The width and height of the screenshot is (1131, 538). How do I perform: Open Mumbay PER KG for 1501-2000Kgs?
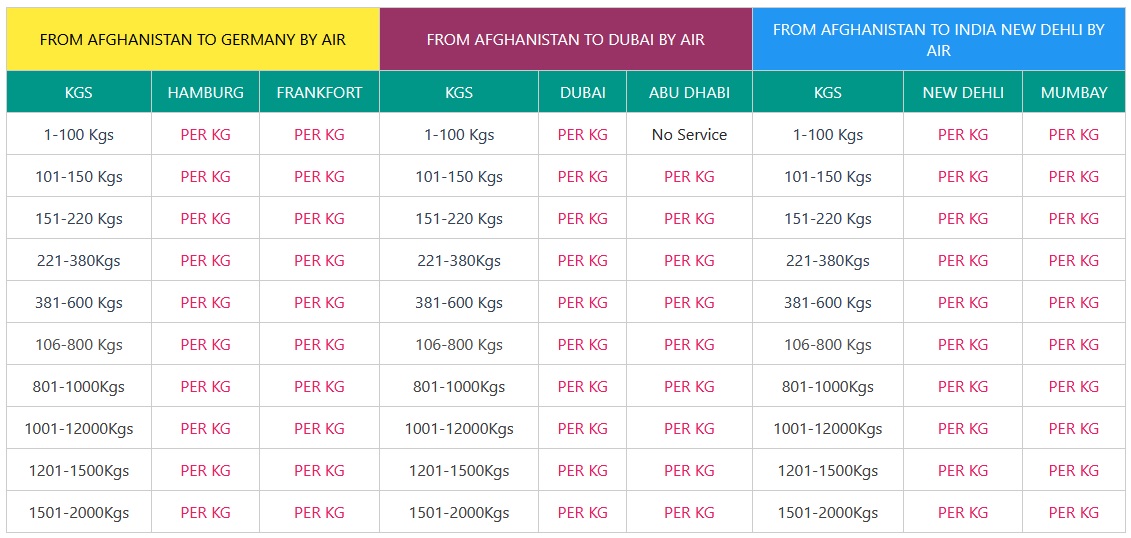(1073, 513)
